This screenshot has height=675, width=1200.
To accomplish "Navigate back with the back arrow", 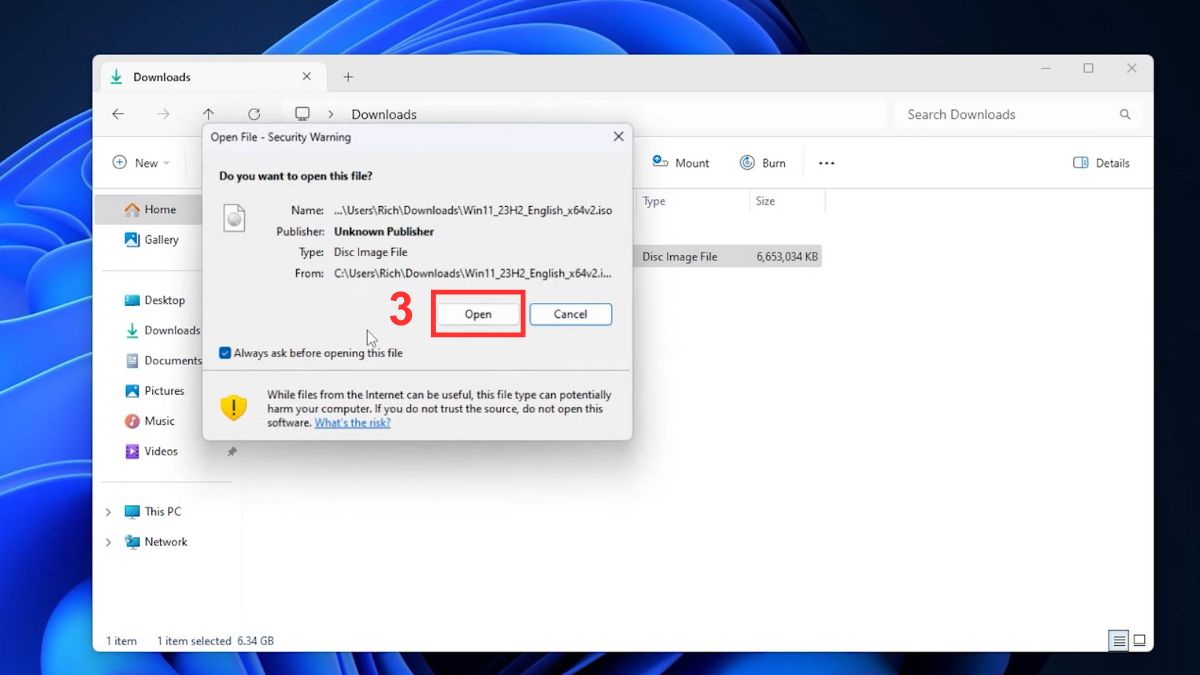I will pyautogui.click(x=118, y=114).
